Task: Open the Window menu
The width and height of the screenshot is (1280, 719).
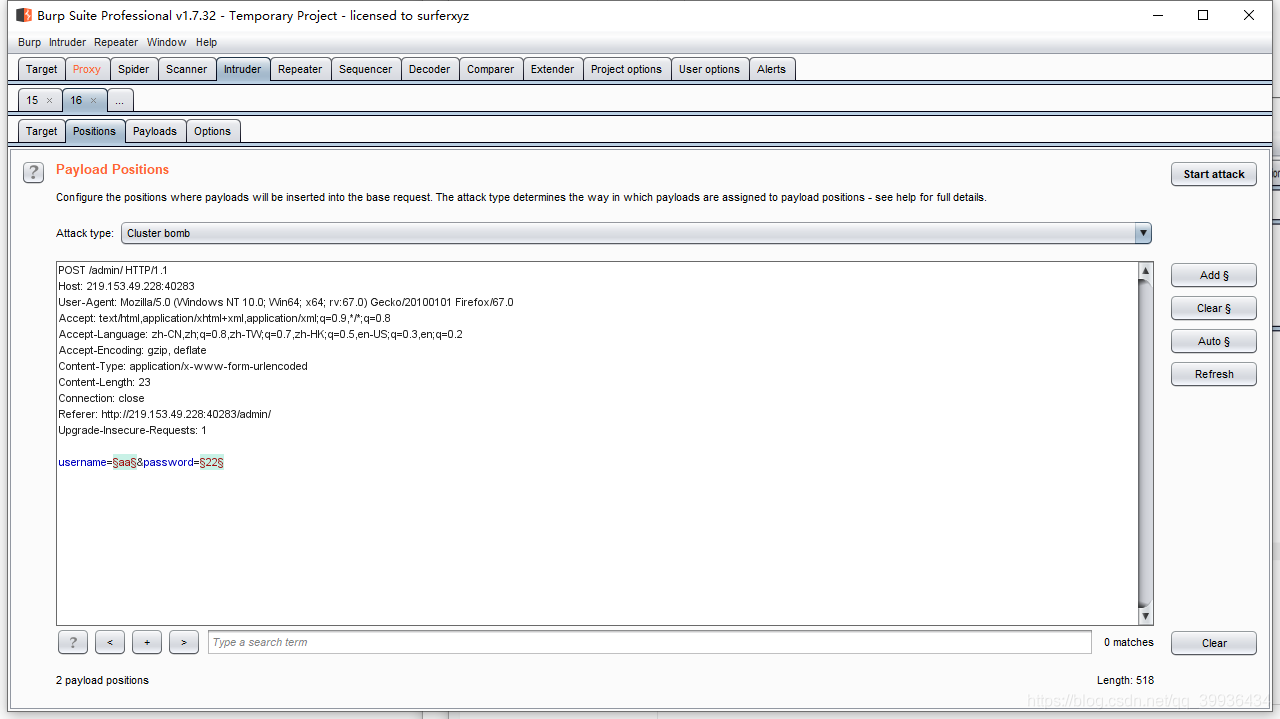Action: pos(166,42)
